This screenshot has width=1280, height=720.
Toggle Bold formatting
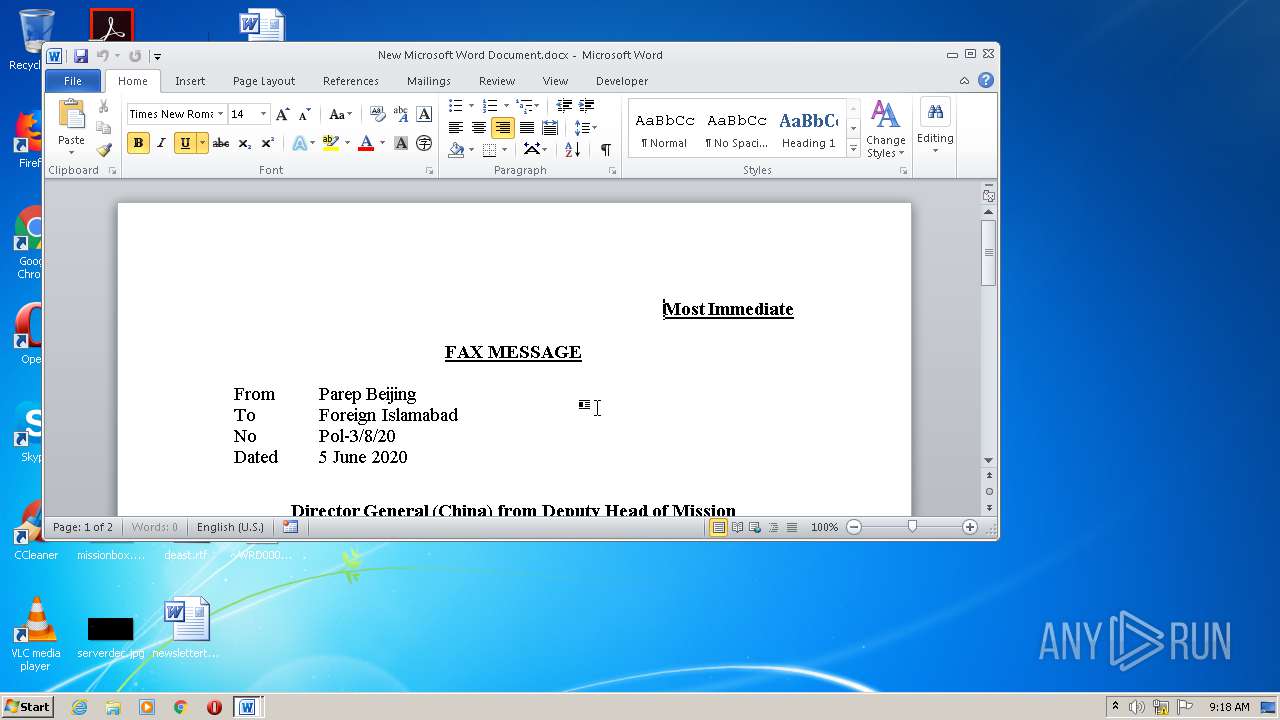[x=138, y=143]
